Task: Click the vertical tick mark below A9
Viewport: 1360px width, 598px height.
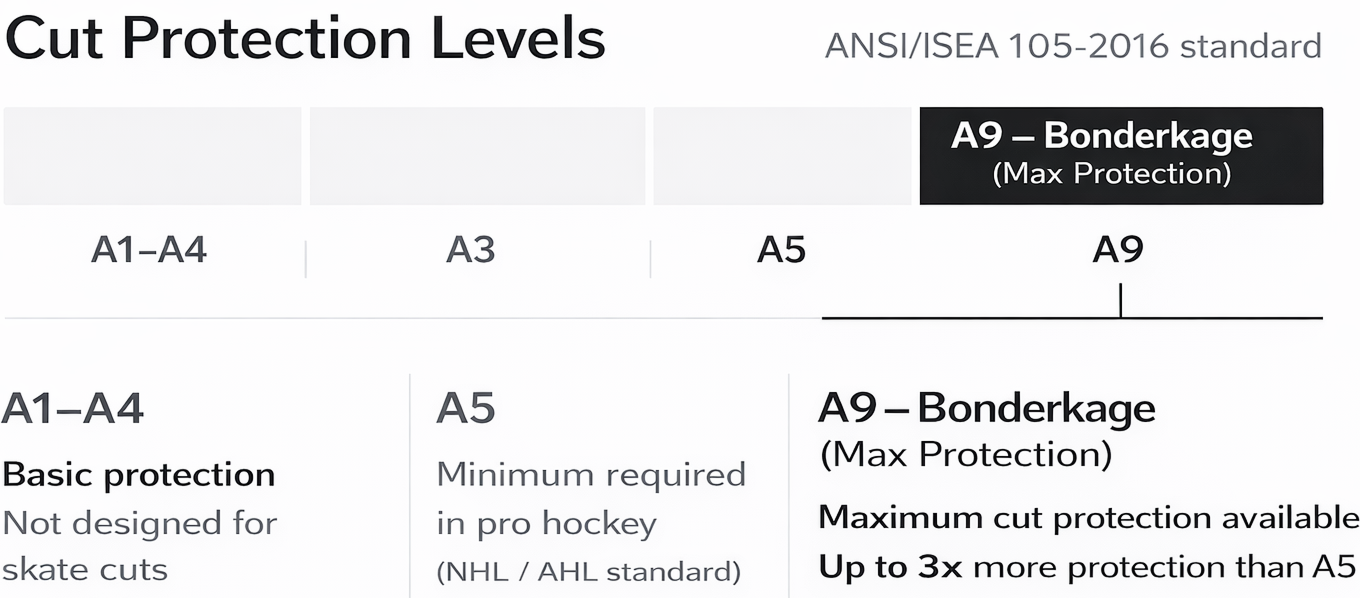Action: tap(1120, 300)
